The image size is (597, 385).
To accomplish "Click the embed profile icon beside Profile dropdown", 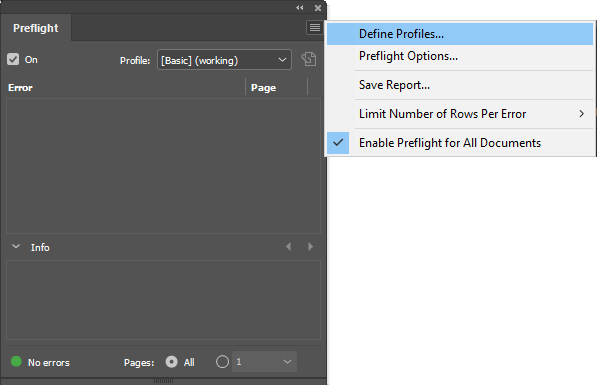I will [309, 59].
